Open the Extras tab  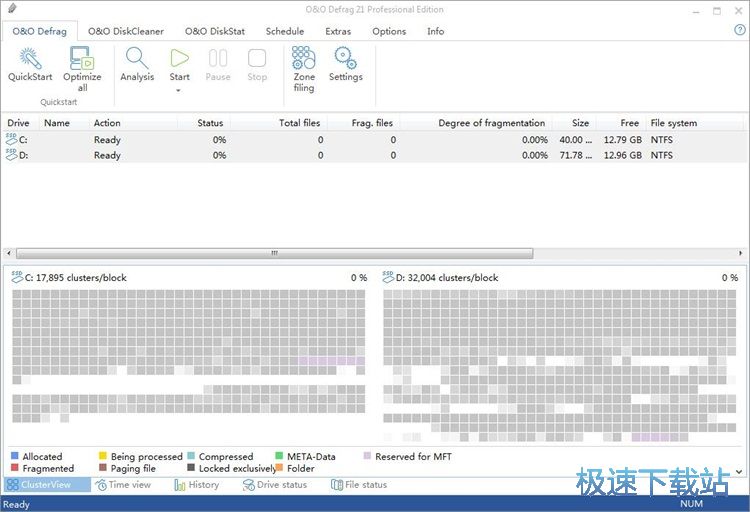pyautogui.click(x=338, y=31)
